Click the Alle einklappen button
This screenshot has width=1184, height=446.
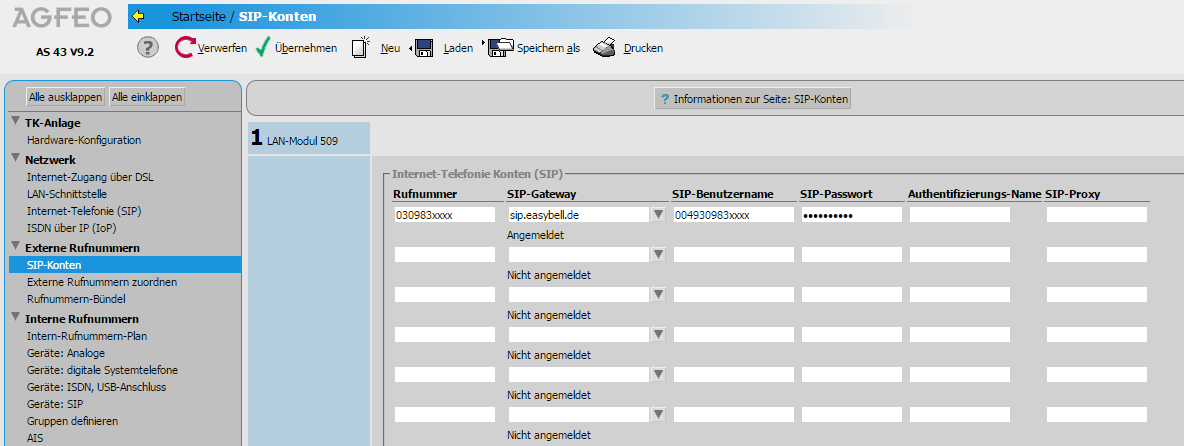tap(147, 97)
